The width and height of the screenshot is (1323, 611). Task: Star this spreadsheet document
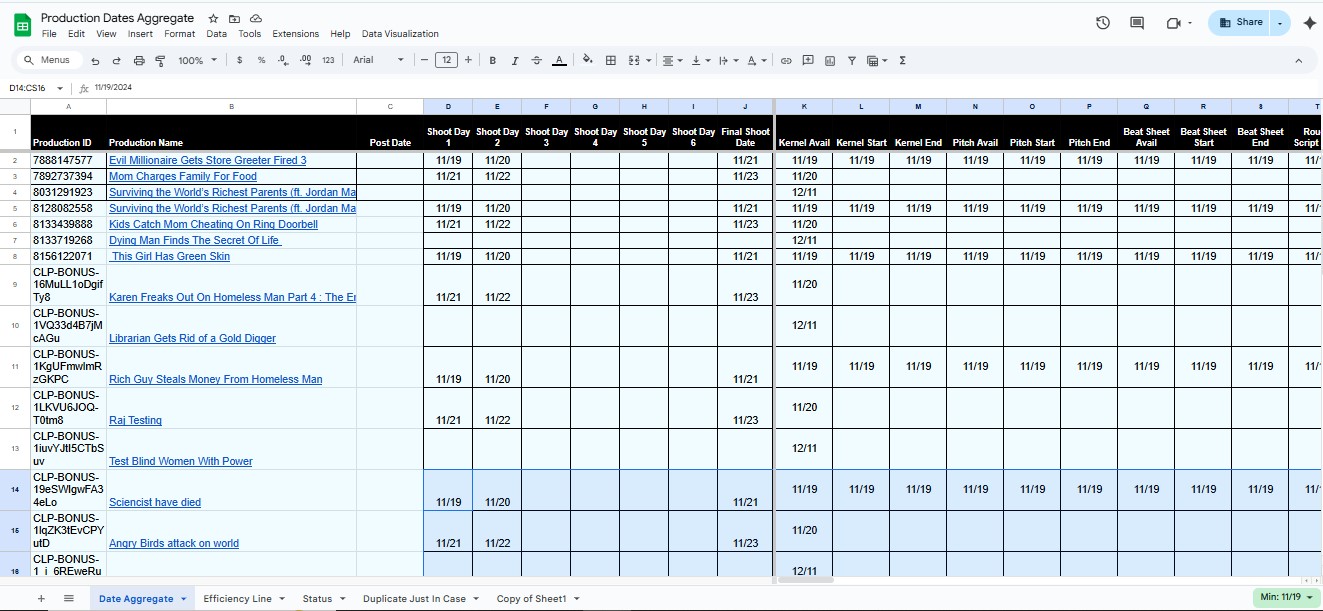coord(213,19)
